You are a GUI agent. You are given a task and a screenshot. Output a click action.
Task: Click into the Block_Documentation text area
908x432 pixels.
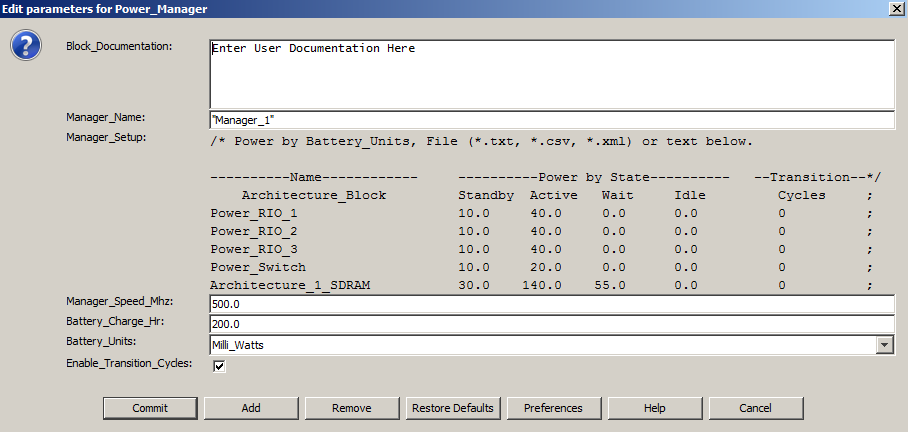552,74
